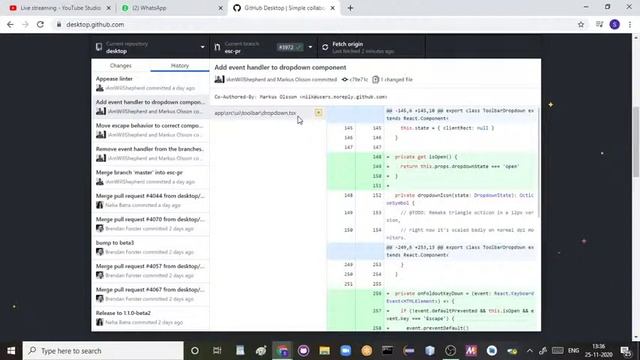Click the 1 changed file label
Viewport: 640px width, 360px height.
(x=396, y=80)
